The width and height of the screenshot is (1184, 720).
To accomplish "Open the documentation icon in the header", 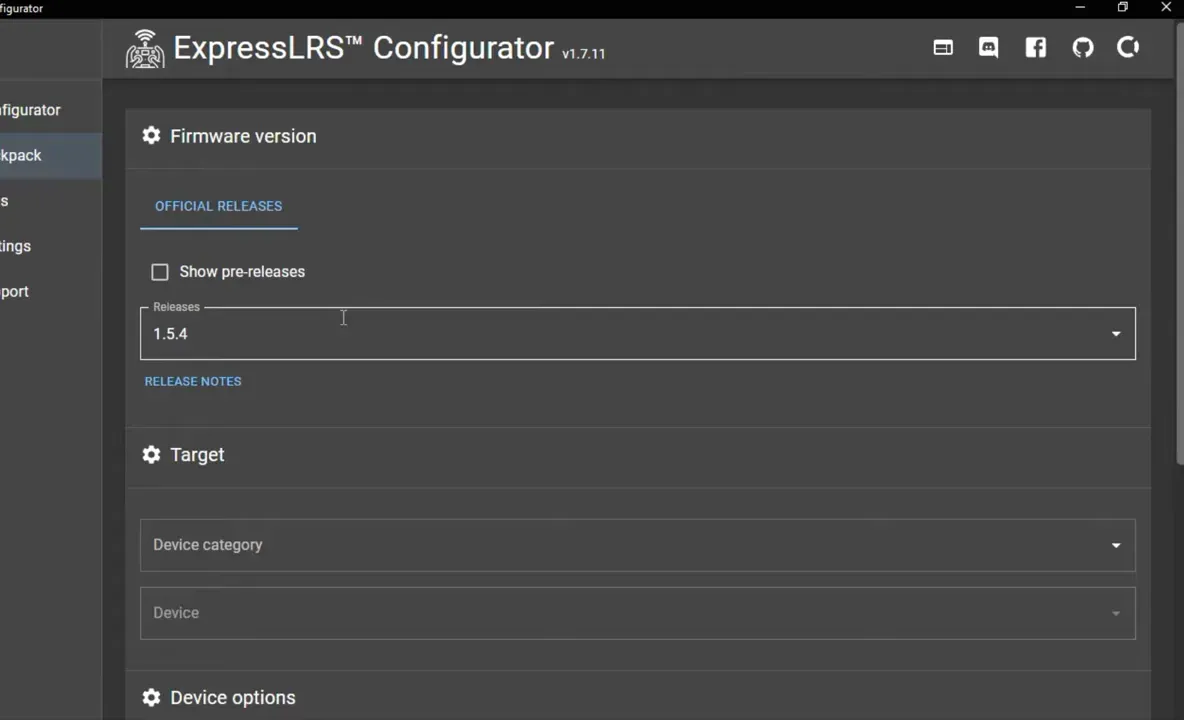I will [942, 47].
